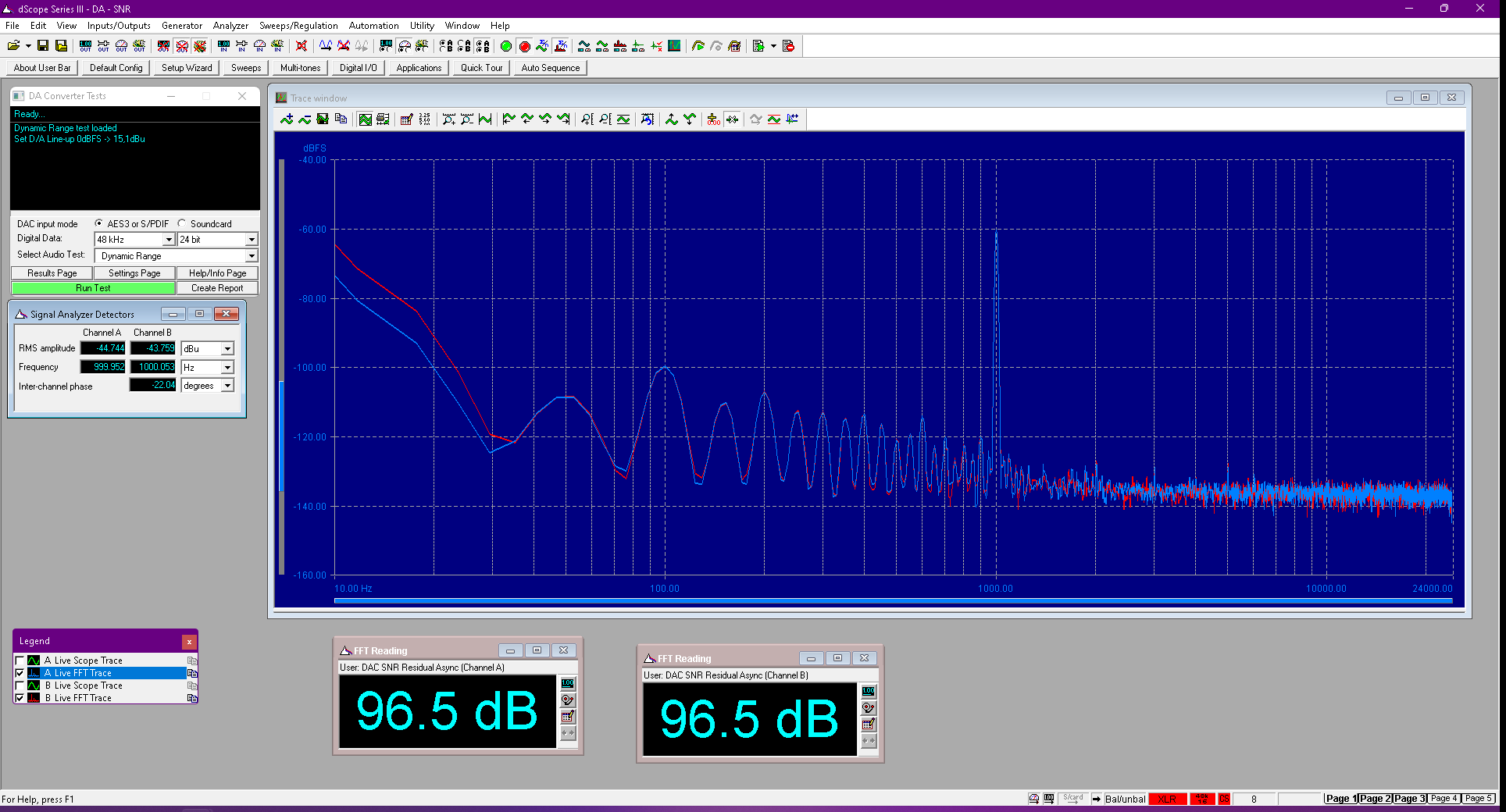Open the 48 kHz sample rate dropdown

pos(168,240)
